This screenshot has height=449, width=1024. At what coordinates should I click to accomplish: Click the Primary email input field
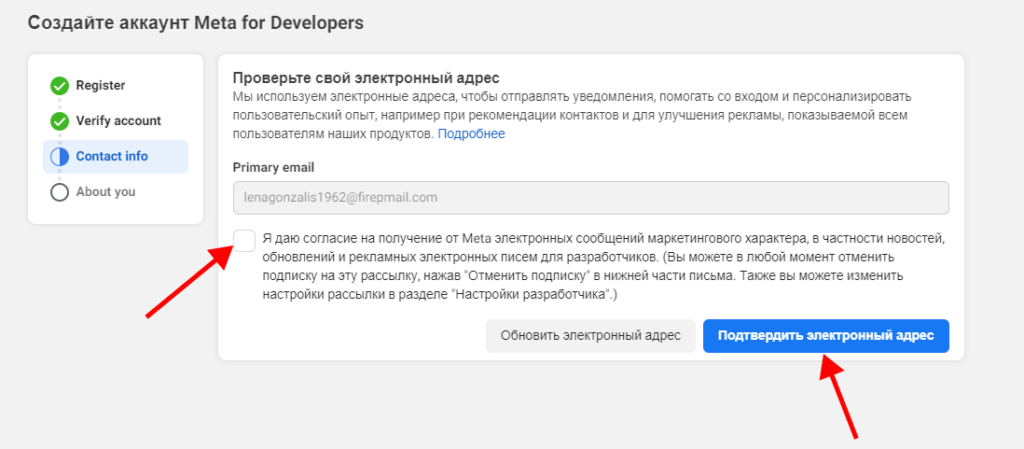590,198
